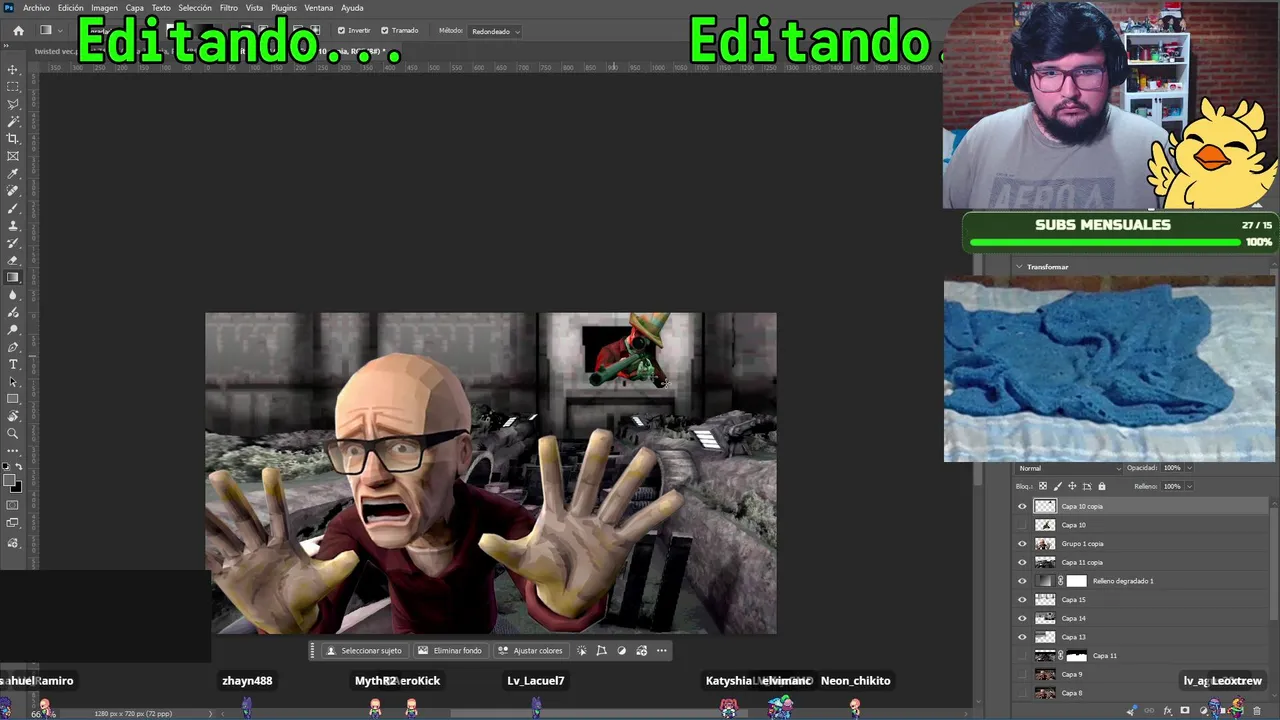This screenshot has width=1280, height=720.
Task: Click the foreground color swatch
Action: (x=10, y=482)
